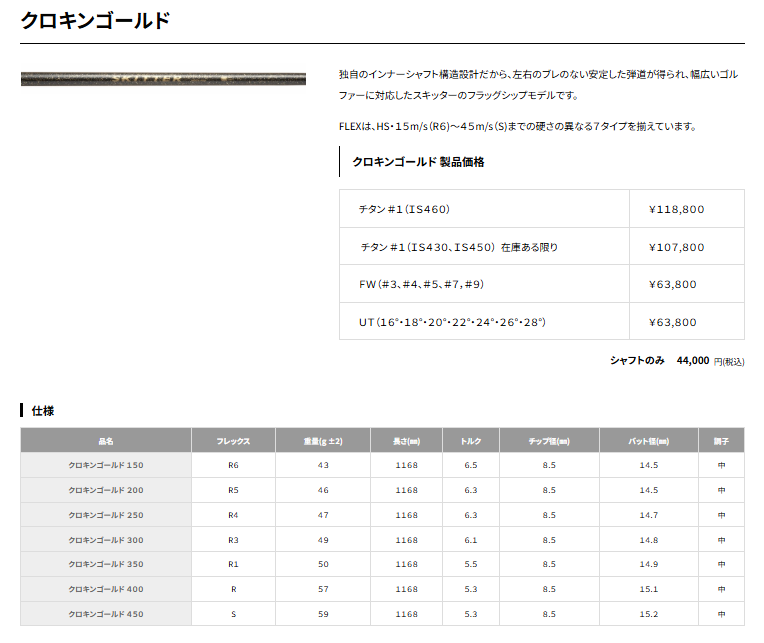764x643 pixels.
Task: Click the butt diameter 15.2 cell
Action: pos(649,614)
